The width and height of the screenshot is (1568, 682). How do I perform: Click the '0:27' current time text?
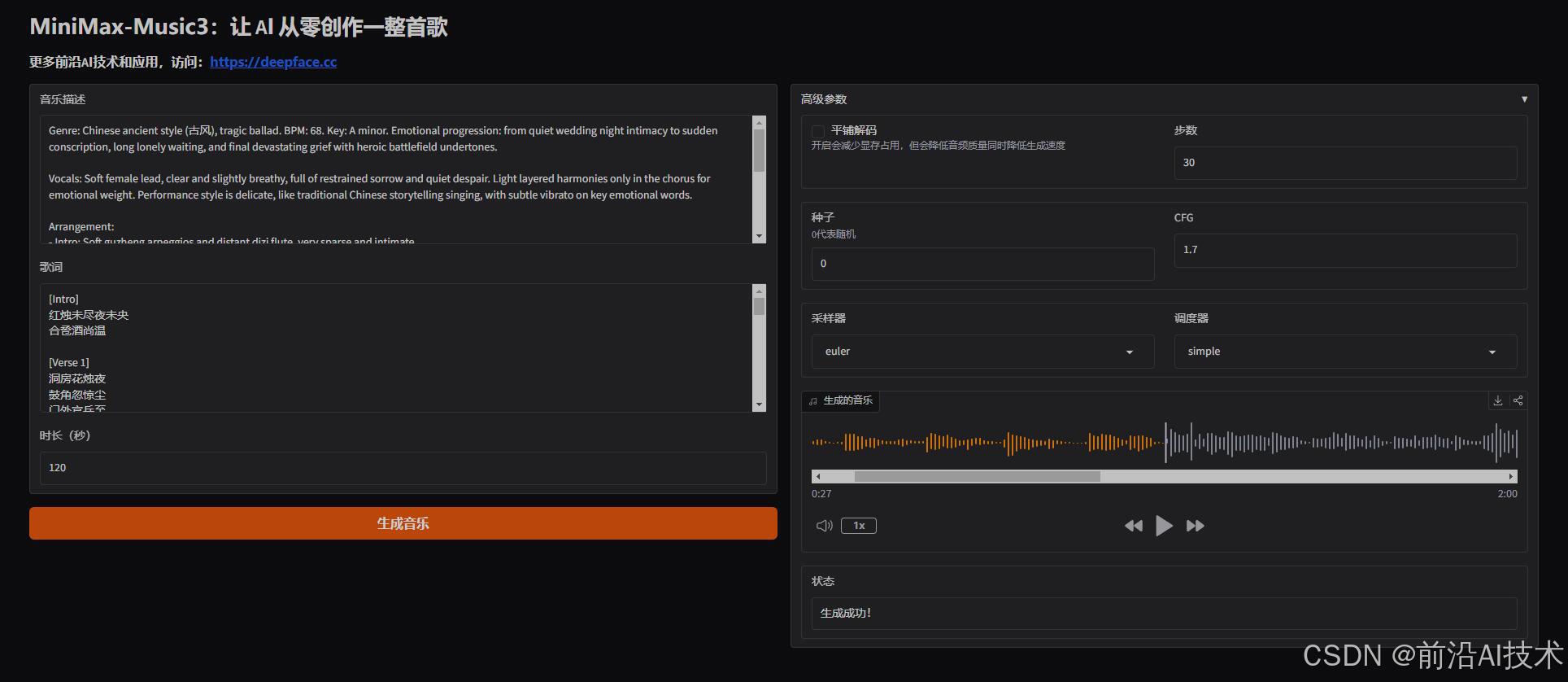tap(821, 494)
